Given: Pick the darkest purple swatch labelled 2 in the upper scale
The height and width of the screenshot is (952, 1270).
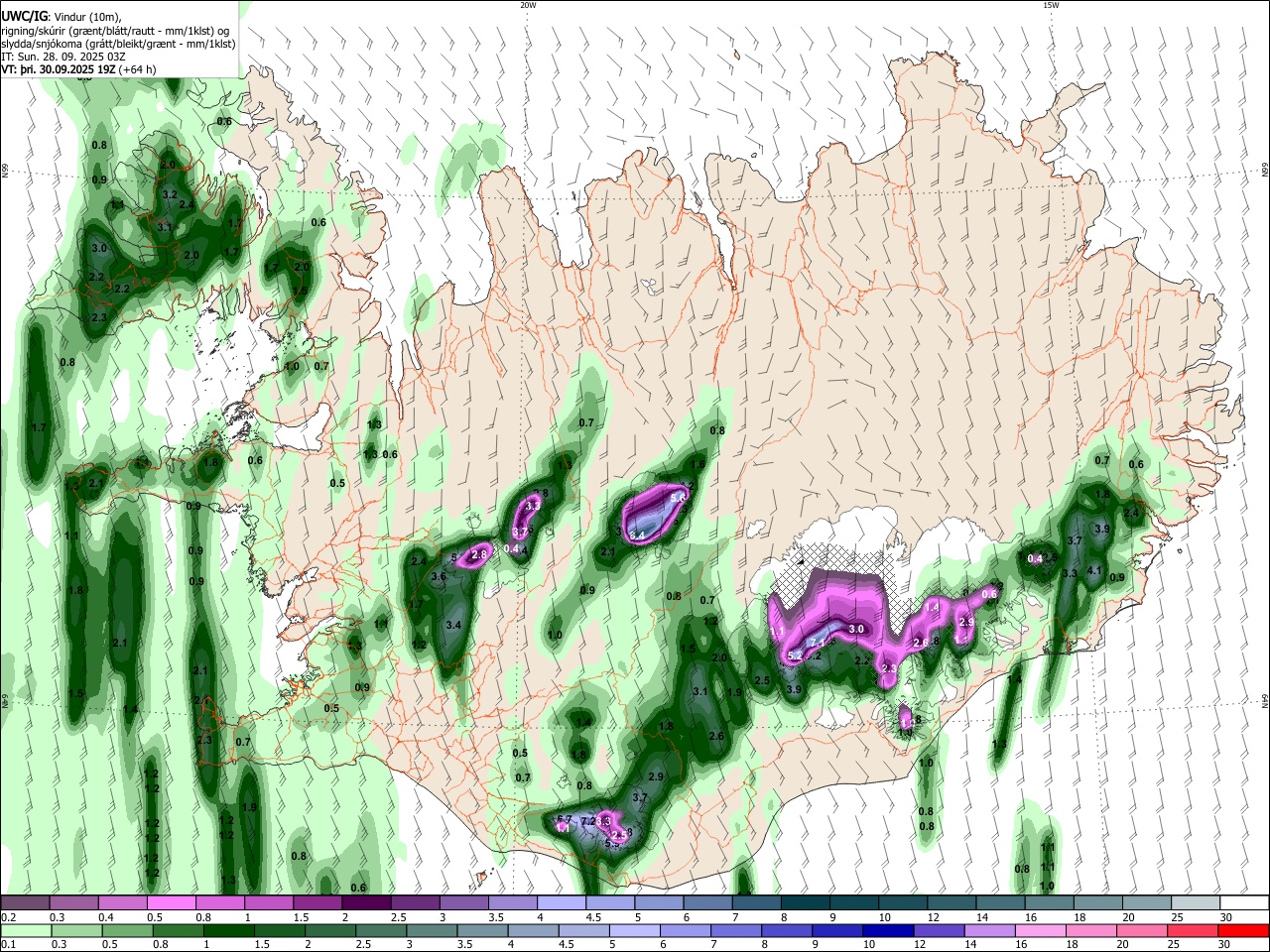Looking at the screenshot, I should click(x=366, y=902).
